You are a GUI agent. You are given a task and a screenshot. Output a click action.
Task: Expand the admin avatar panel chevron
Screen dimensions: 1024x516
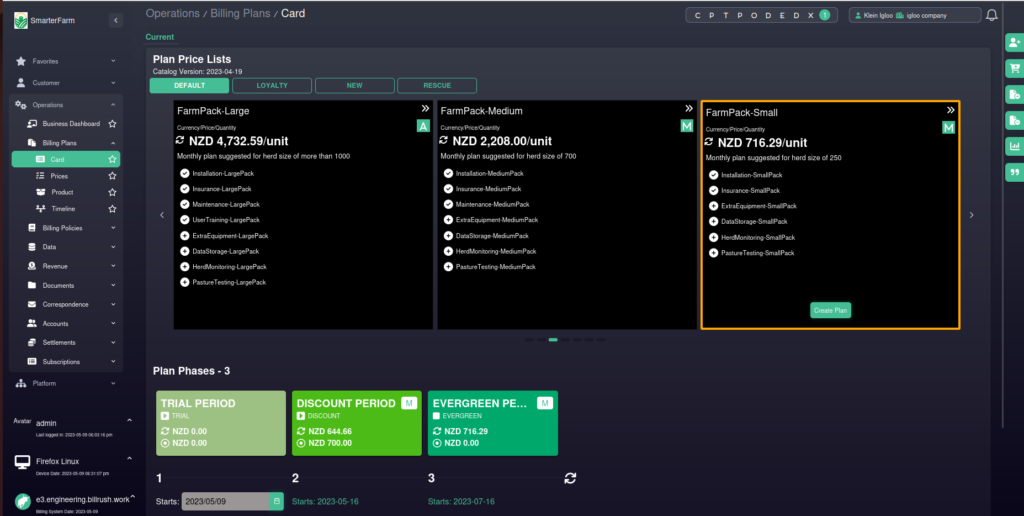(x=129, y=420)
